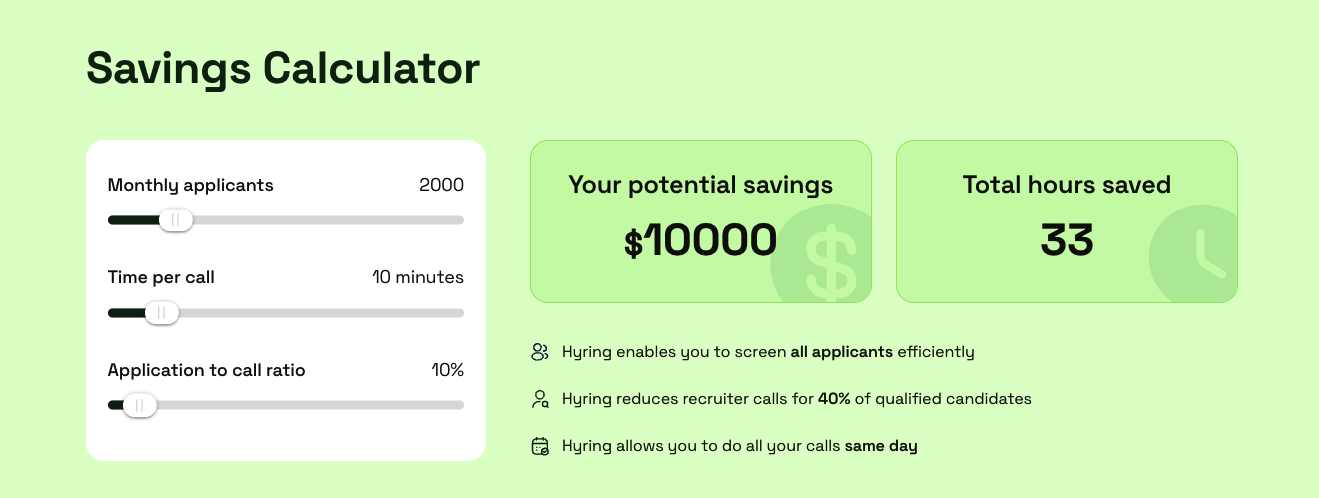1319x498 pixels.
Task: Click the 10 minutes value
Action: coord(418,277)
